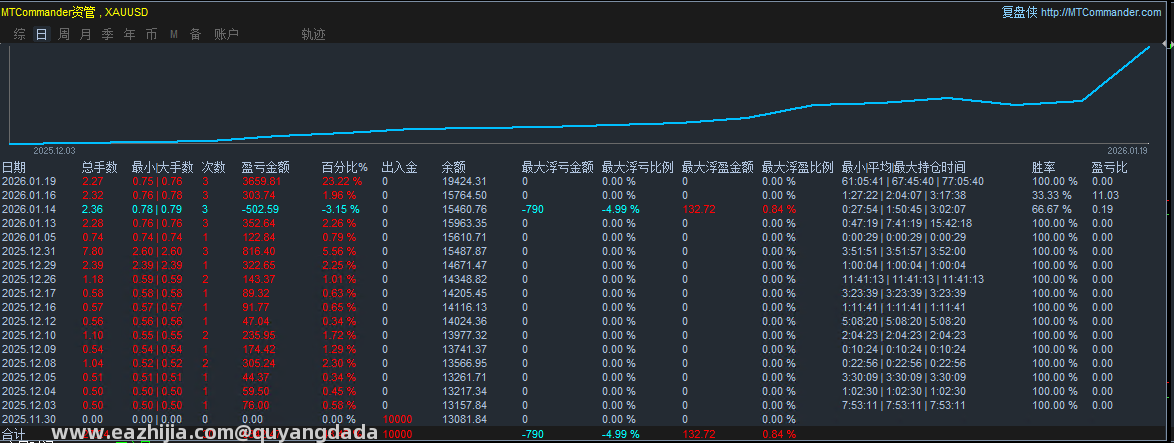Select the 2026.01.14 losing row
This screenshot has width=1174, height=443.
pos(586,209)
